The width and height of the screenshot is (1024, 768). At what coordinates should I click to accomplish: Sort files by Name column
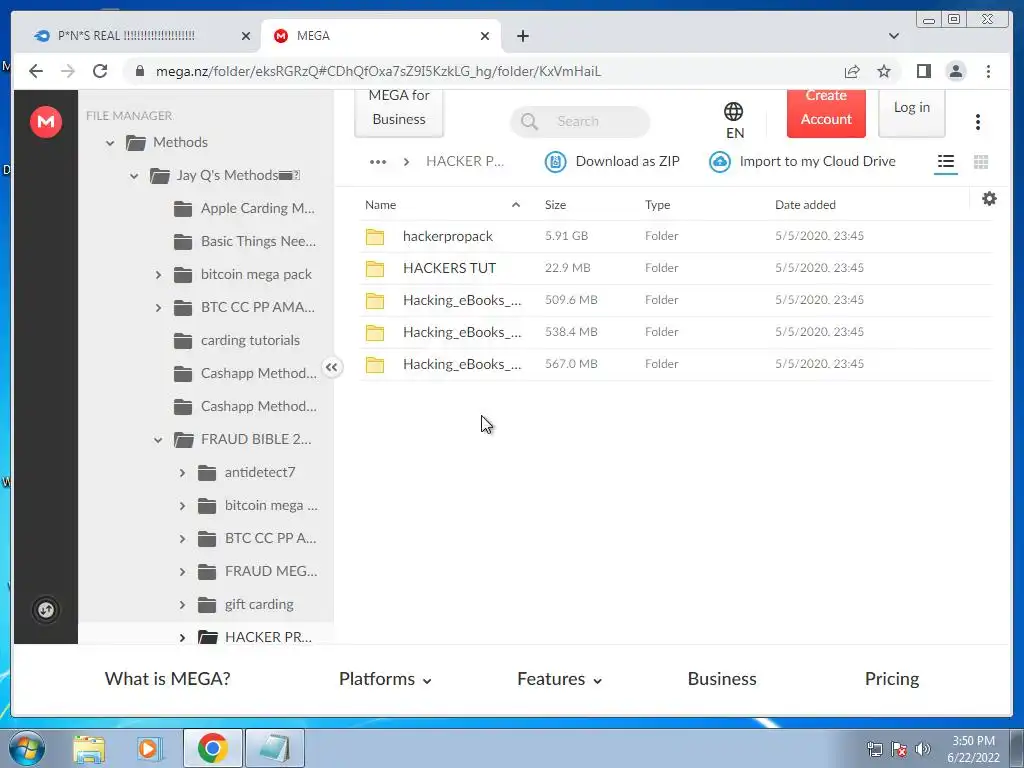[381, 205]
